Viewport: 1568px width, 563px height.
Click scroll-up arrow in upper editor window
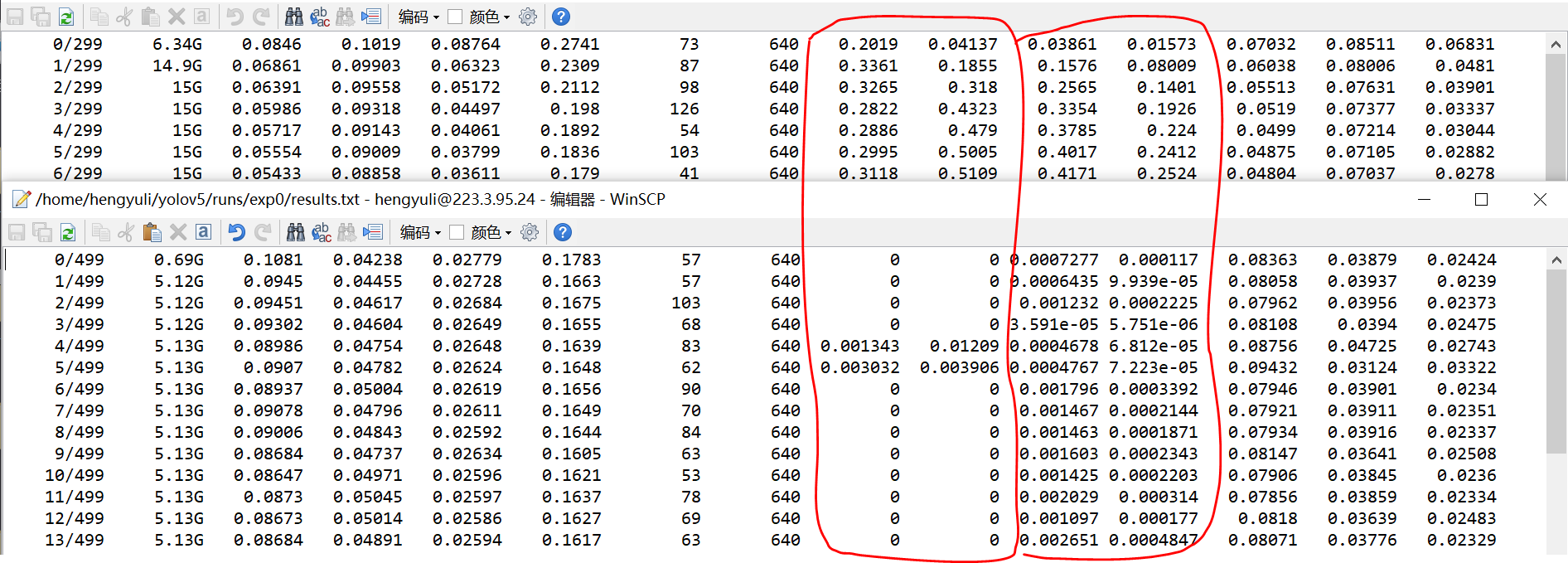point(1556,45)
